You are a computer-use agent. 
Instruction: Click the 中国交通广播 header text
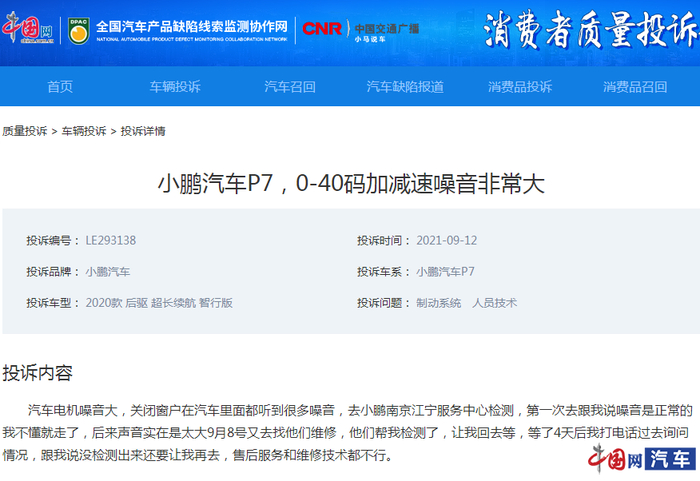coord(387,29)
